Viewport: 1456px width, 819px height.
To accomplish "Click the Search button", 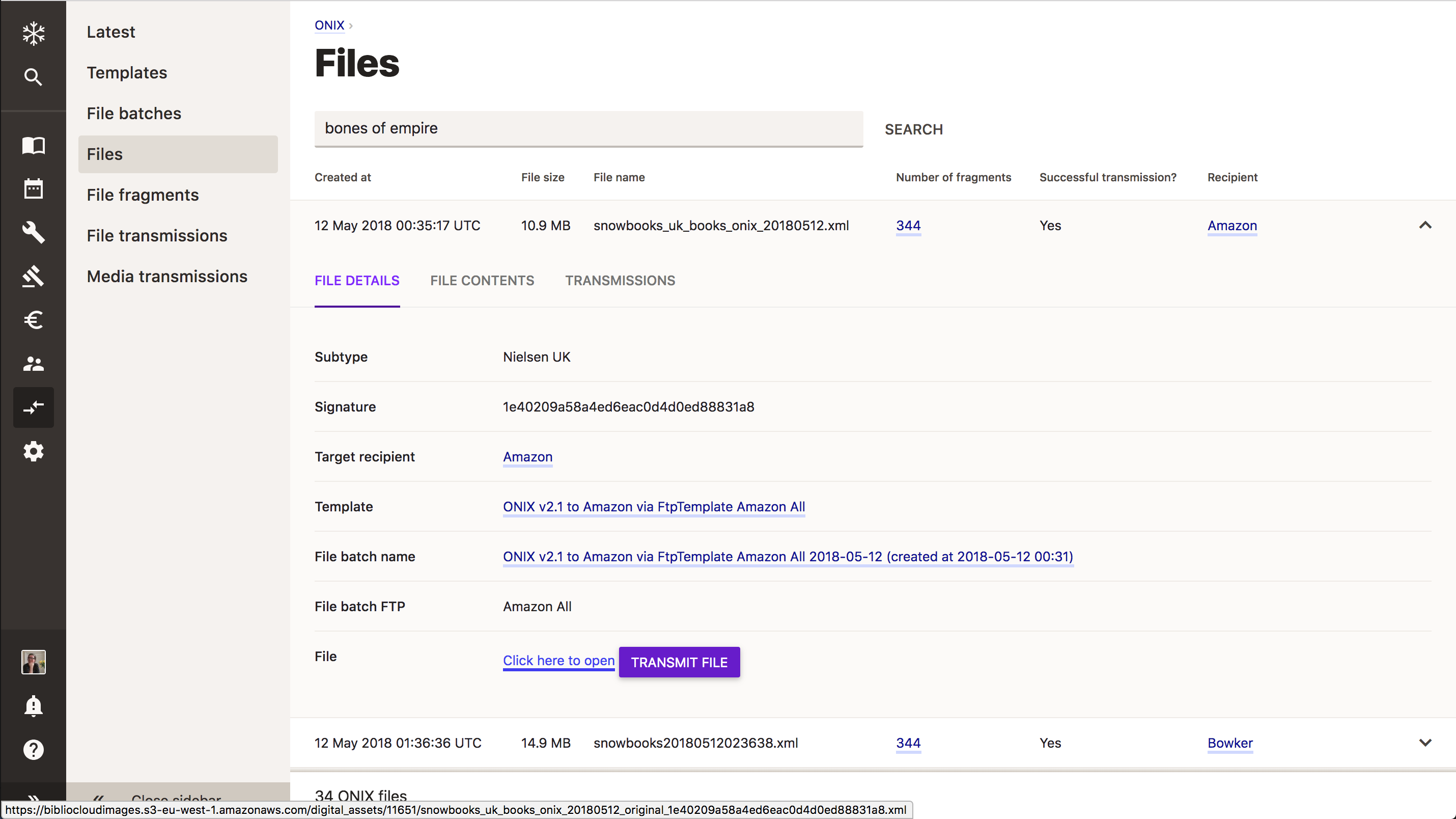I will point(913,129).
